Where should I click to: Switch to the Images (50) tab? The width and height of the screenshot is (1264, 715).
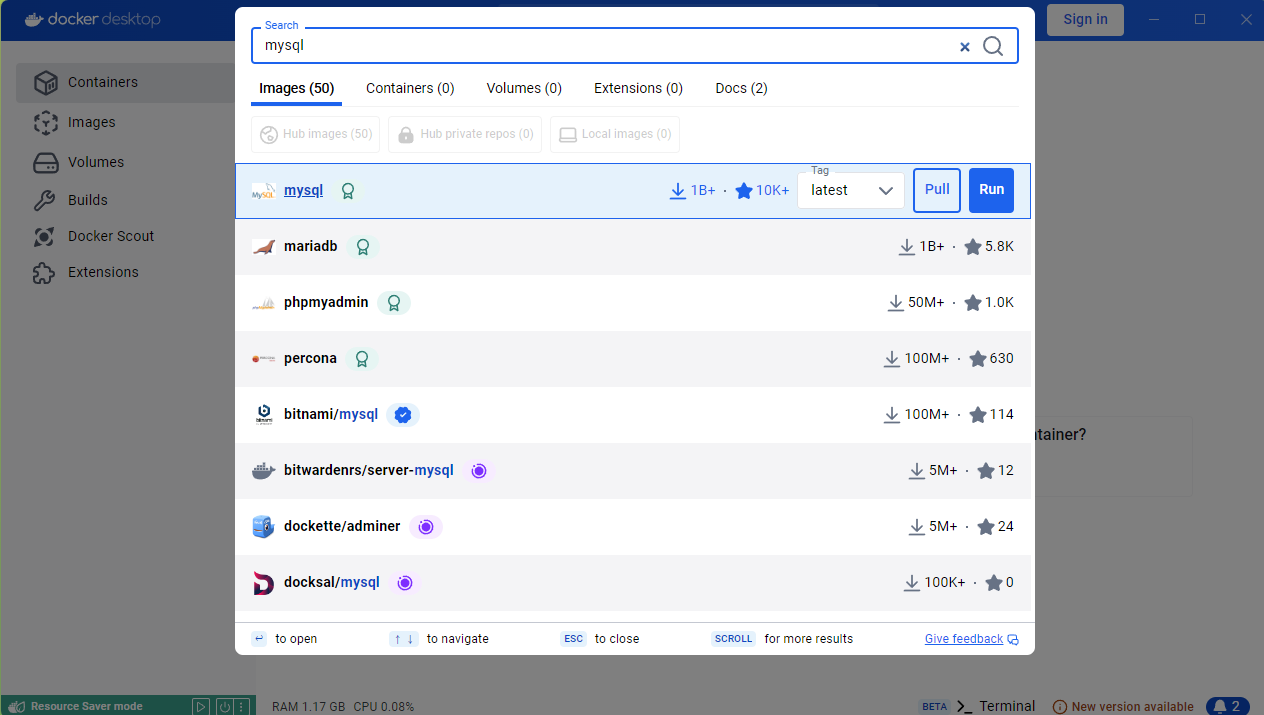pyautogui.click(x=296, y=88)
